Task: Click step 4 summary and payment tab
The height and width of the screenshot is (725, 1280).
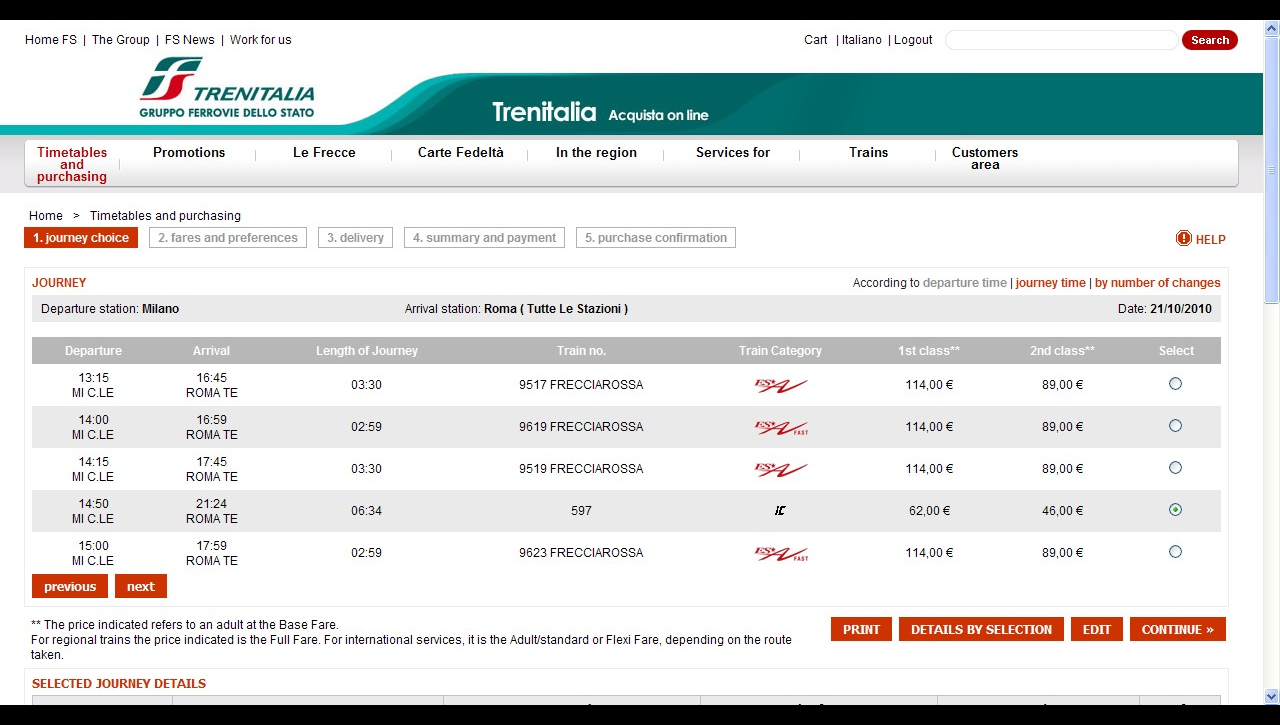Action: (484, 238)
